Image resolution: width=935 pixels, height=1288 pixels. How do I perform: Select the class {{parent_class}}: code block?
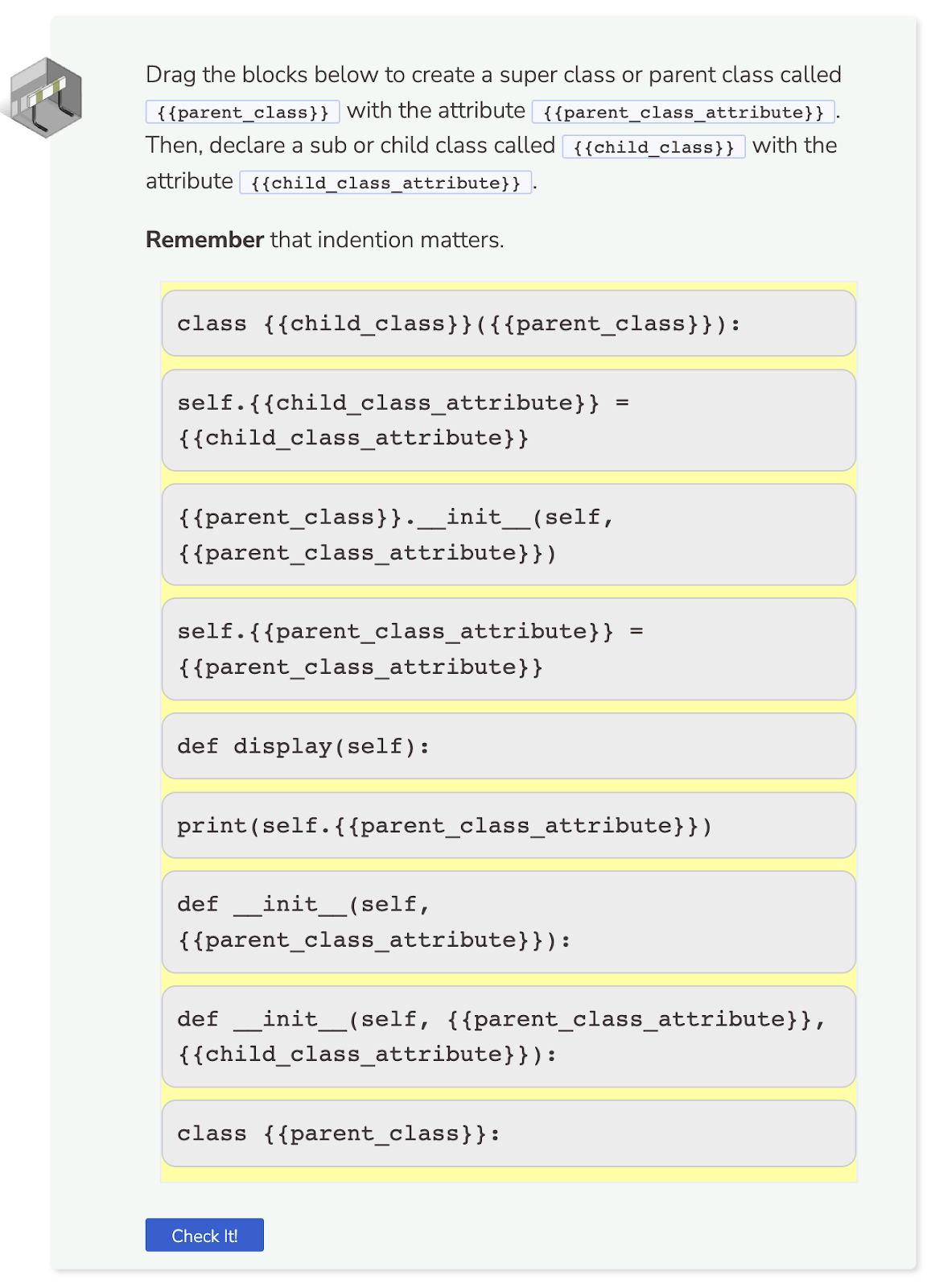509,1133
